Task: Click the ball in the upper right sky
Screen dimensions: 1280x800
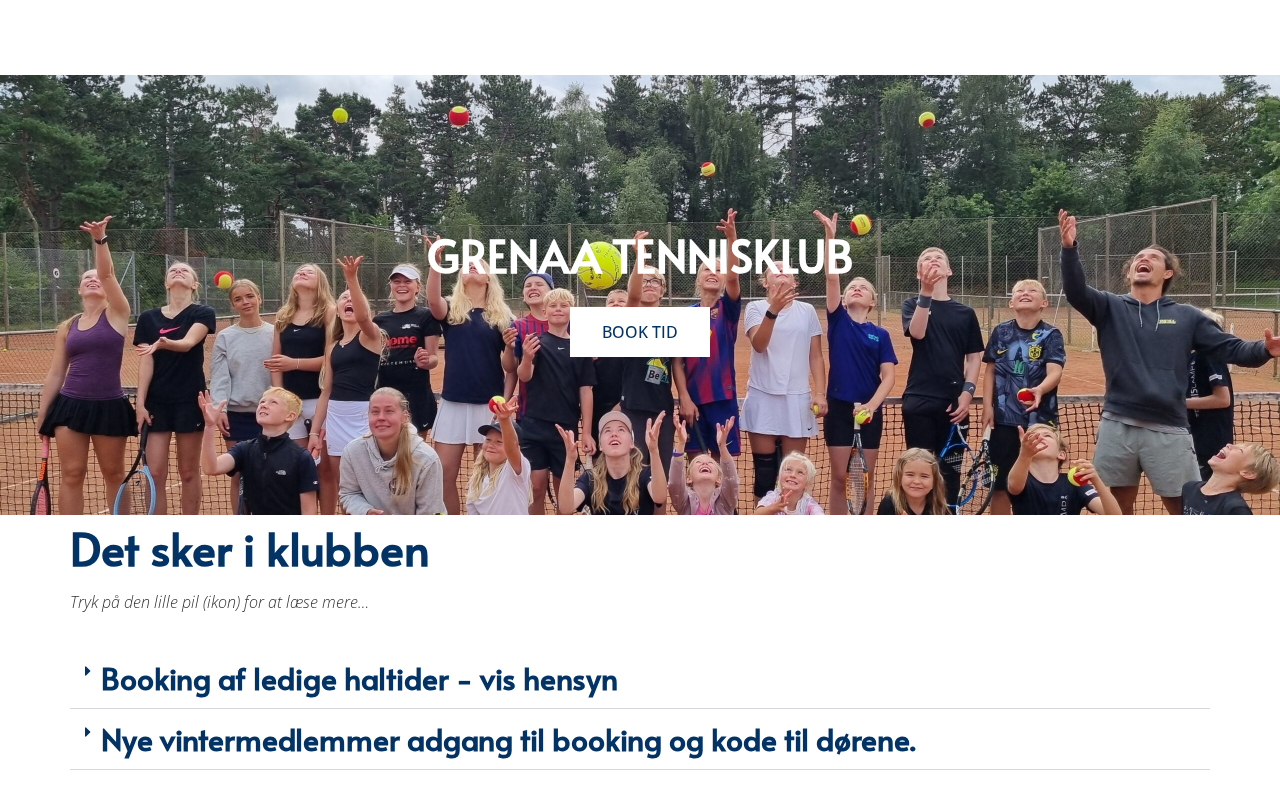Action: (x=927, y=120)
